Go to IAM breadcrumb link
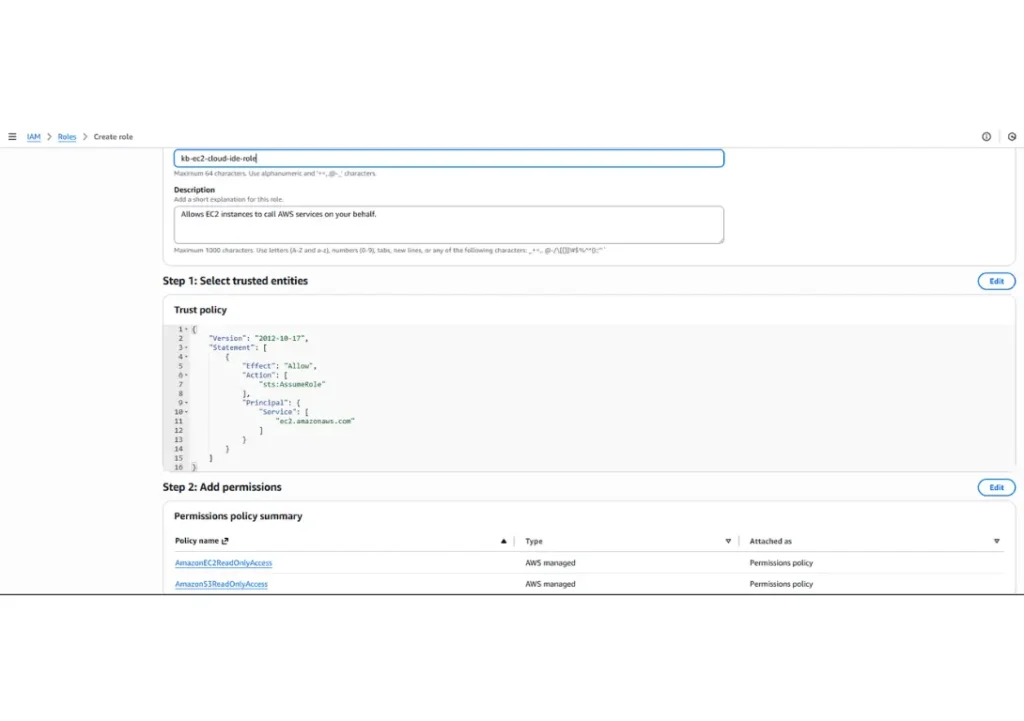The image size is (1024, 721). (x=33, y=137)
